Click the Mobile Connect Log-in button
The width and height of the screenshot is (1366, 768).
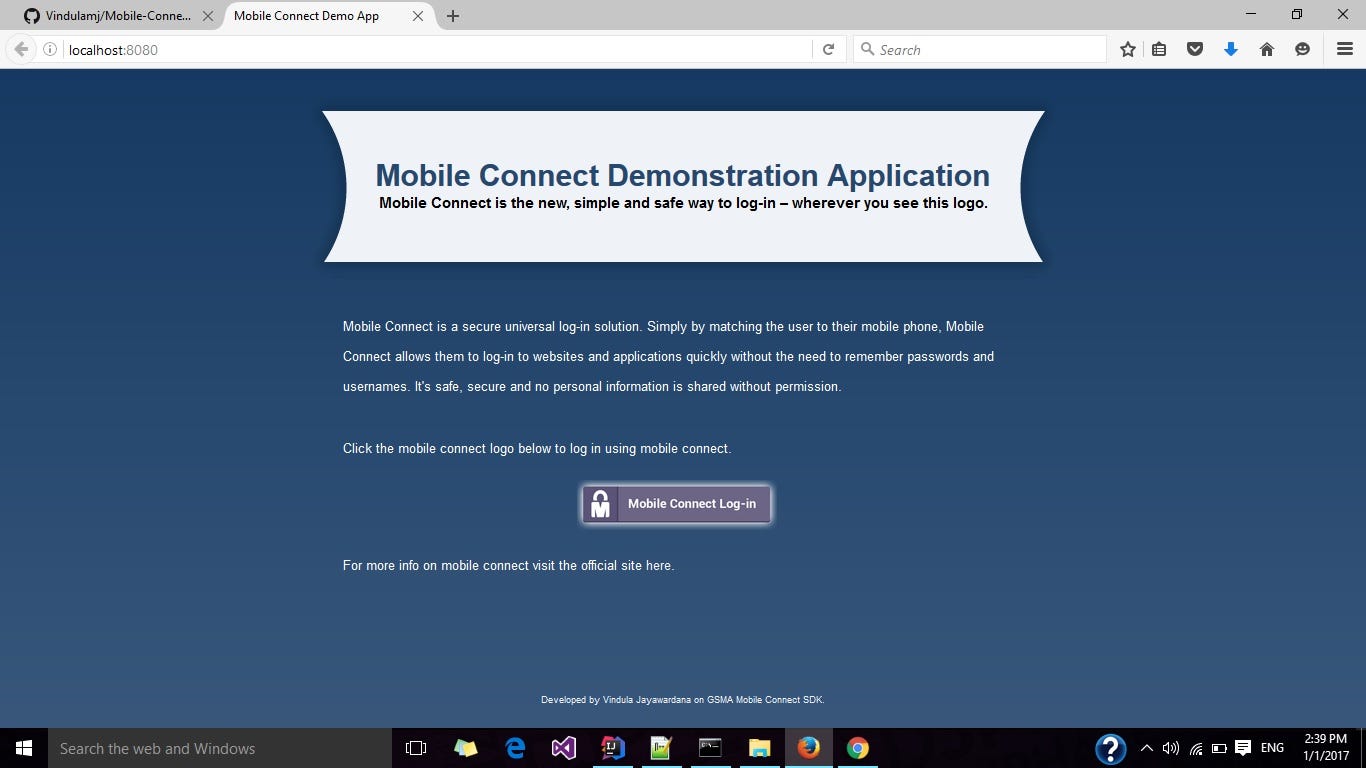click(x=676, y=504)
